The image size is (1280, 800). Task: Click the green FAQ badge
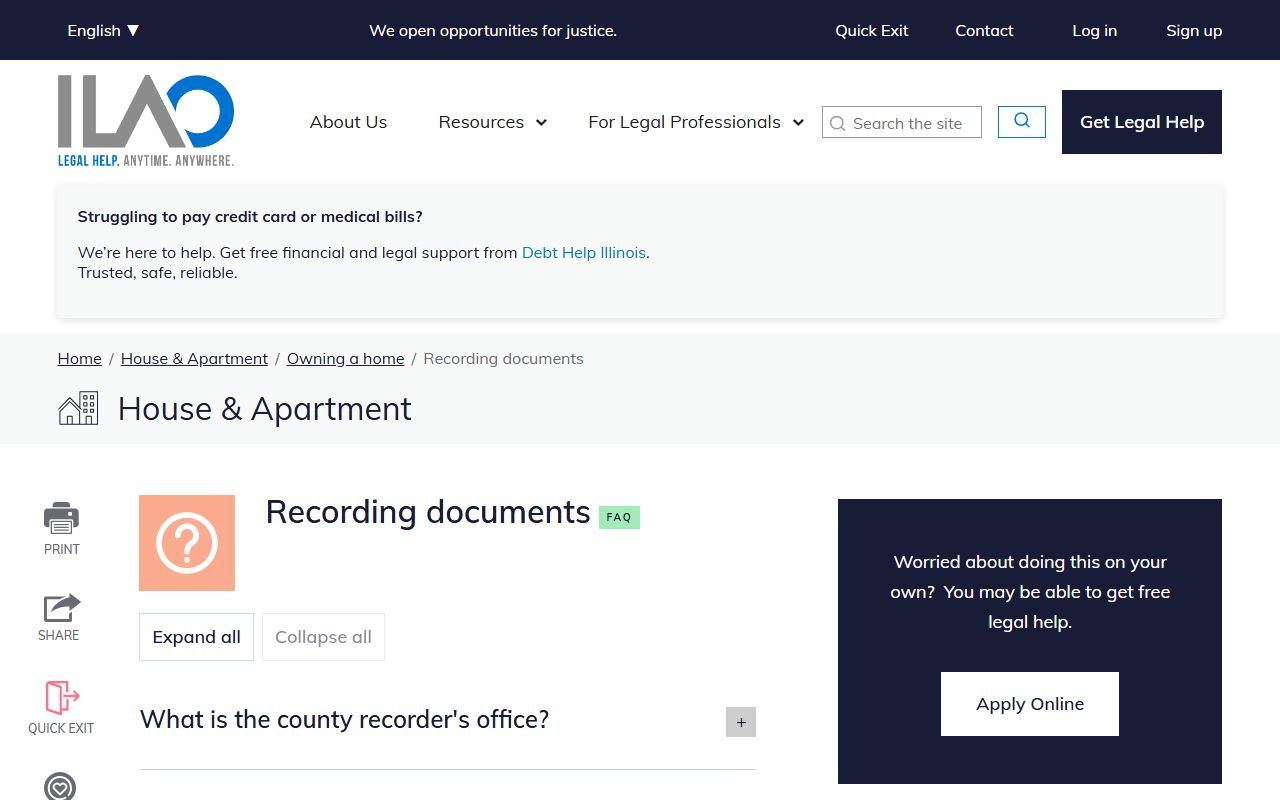point(619,517)
